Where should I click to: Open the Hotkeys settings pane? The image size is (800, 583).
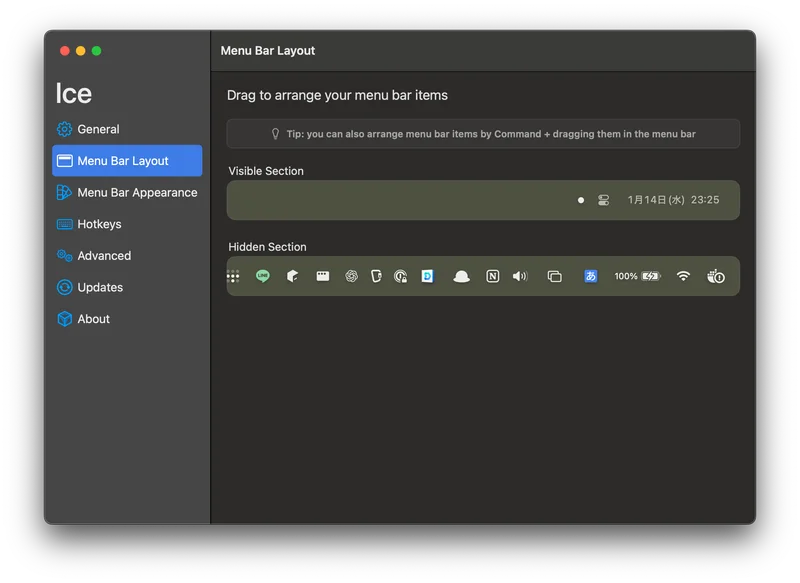click(x=99, y=224)
